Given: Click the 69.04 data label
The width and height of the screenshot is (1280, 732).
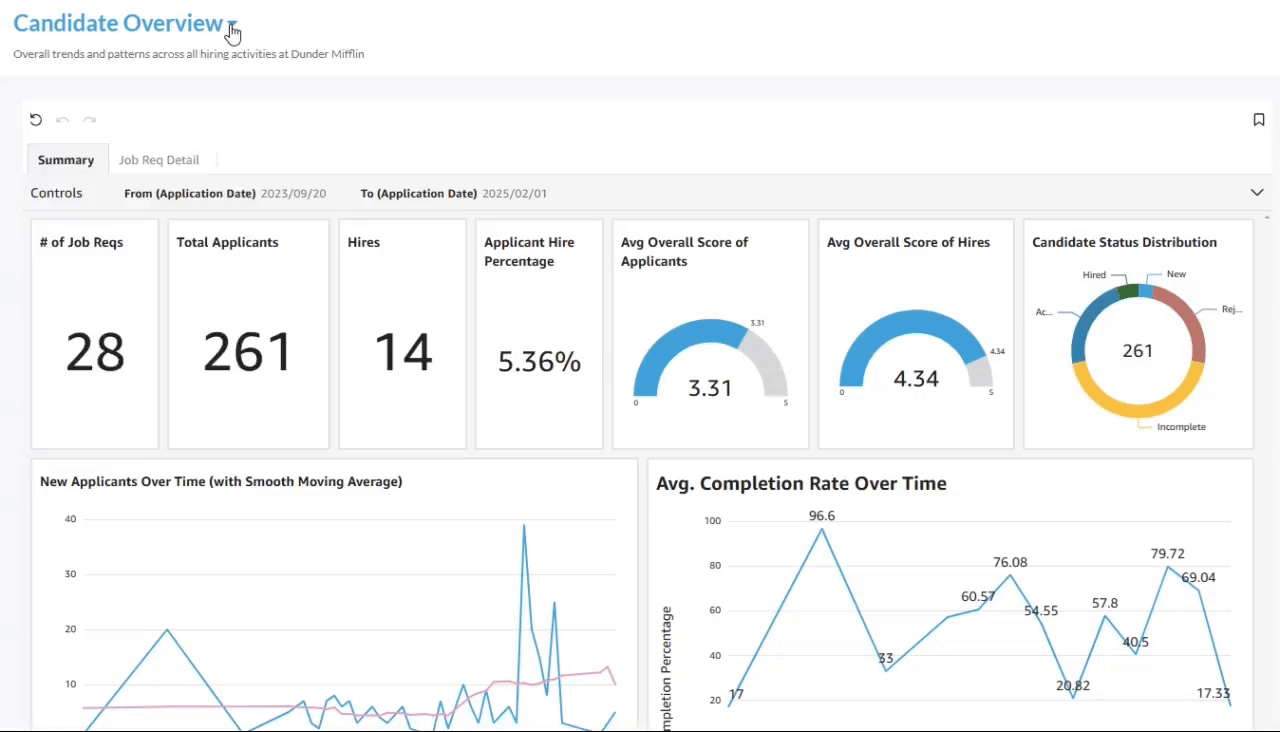Looking at the screenshot, I should coord(1198,578).
